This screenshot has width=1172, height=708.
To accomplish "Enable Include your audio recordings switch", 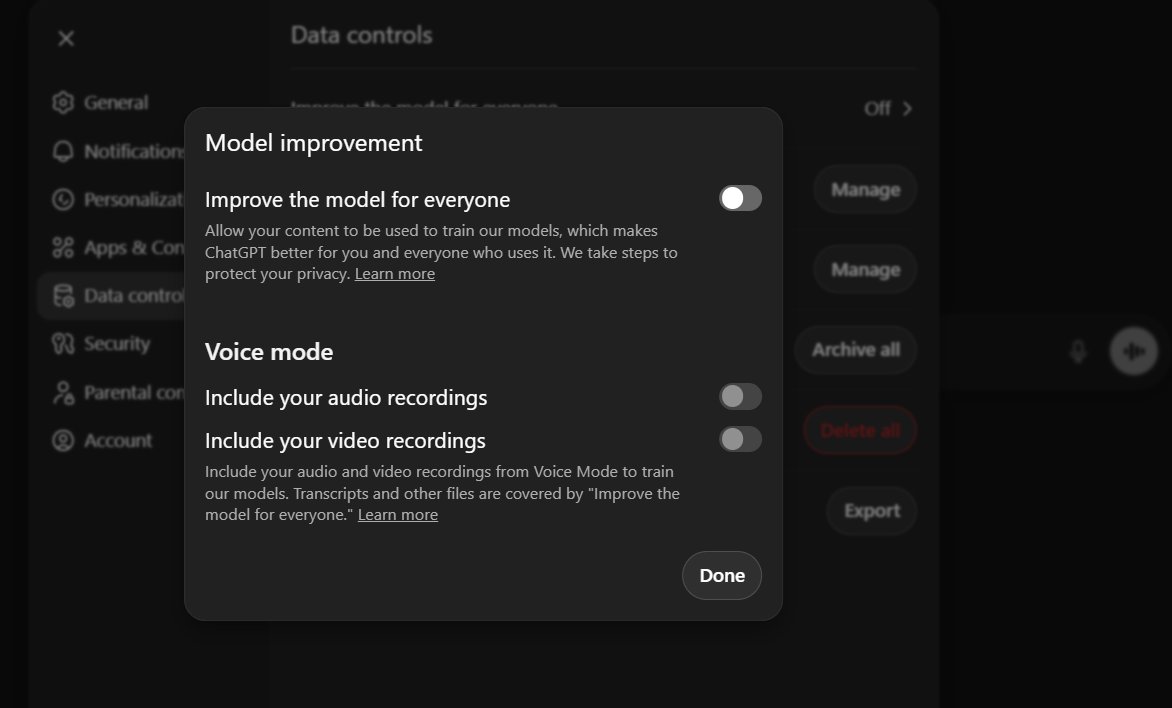I will click(740, 396).
